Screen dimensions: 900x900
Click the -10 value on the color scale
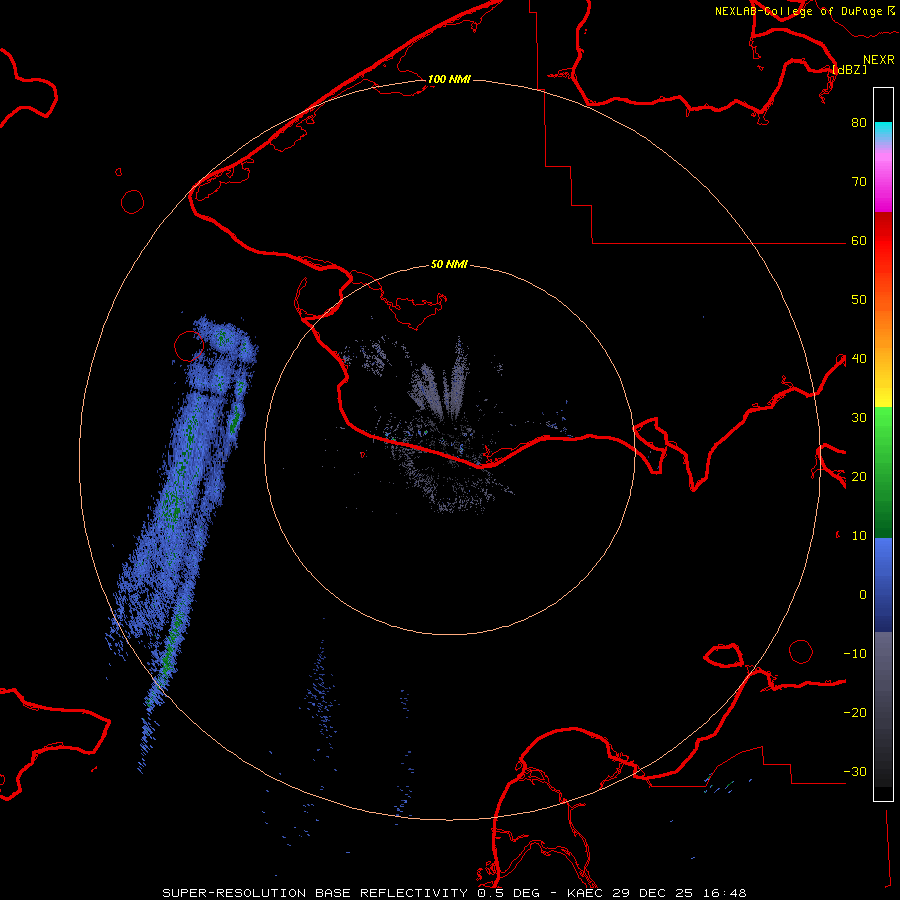pyautogui.click(x=855, y=654)
